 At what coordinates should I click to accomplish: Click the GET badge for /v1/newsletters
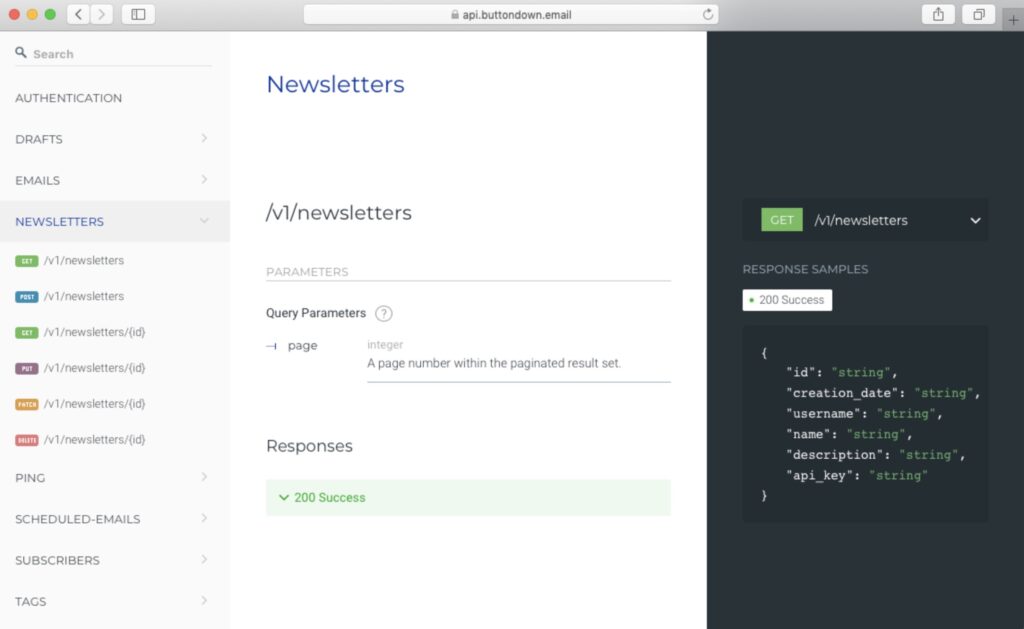[x=25, y=260]
